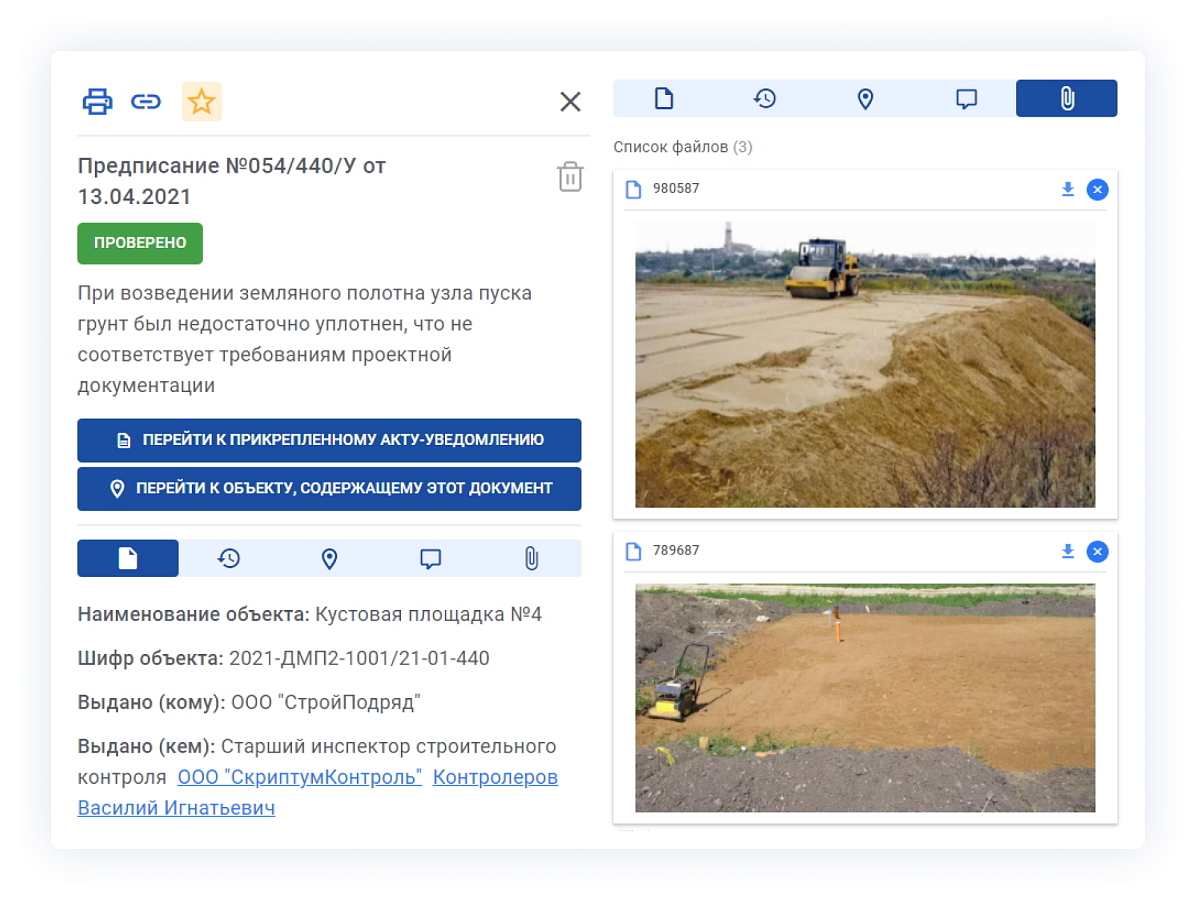1196x900 pixels.
Task: Print the prescription document
Action: [x=98, y=101]
